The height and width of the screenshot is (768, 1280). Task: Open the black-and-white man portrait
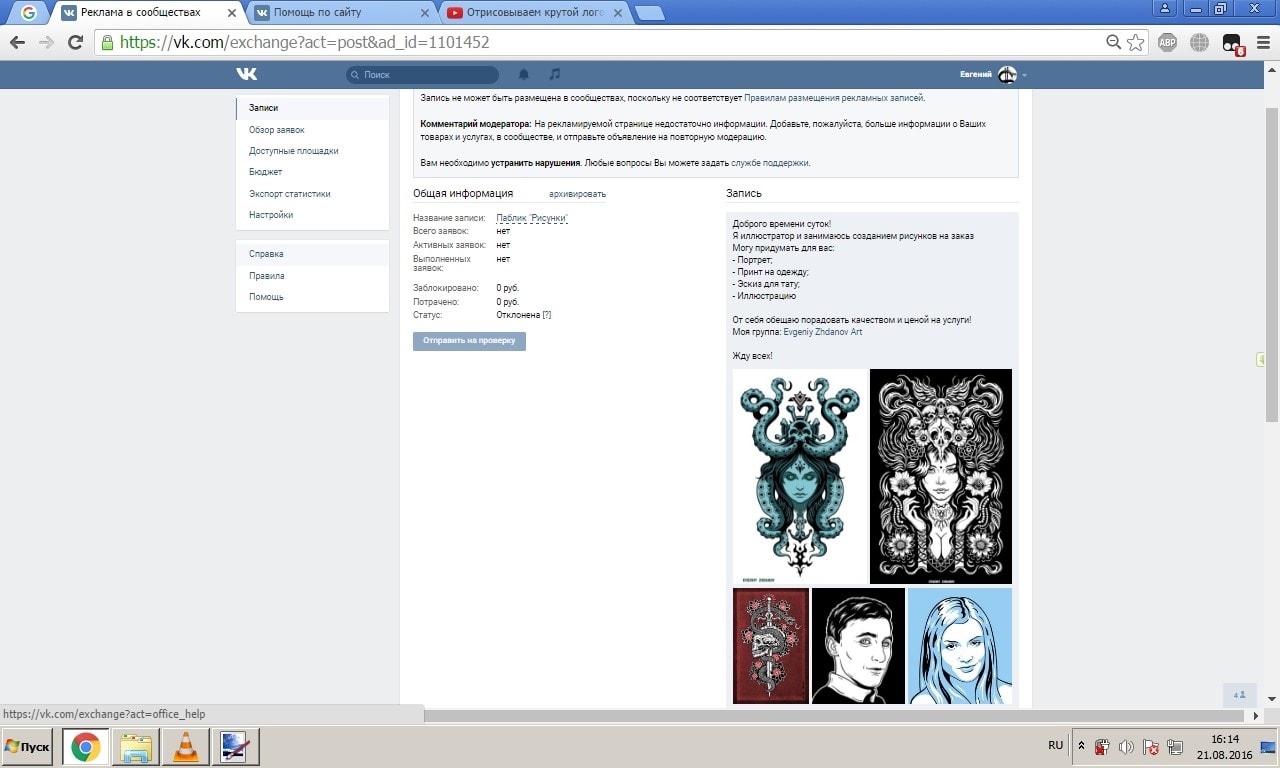coord(858,646)
